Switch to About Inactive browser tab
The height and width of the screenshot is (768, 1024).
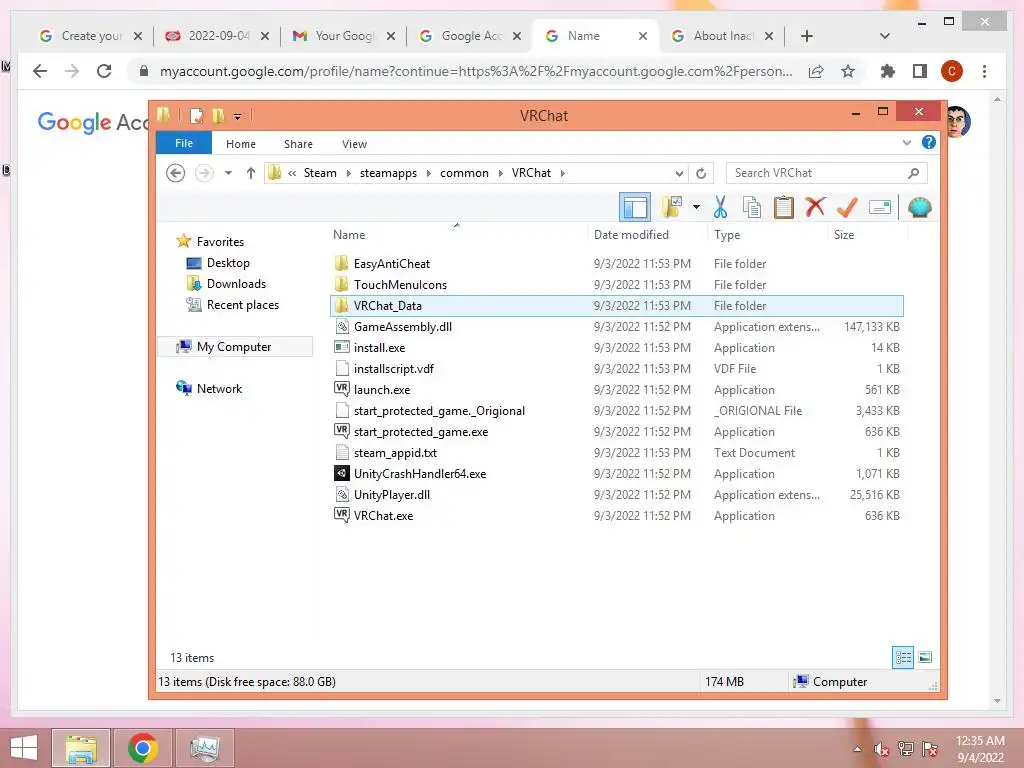coord(722,36)
